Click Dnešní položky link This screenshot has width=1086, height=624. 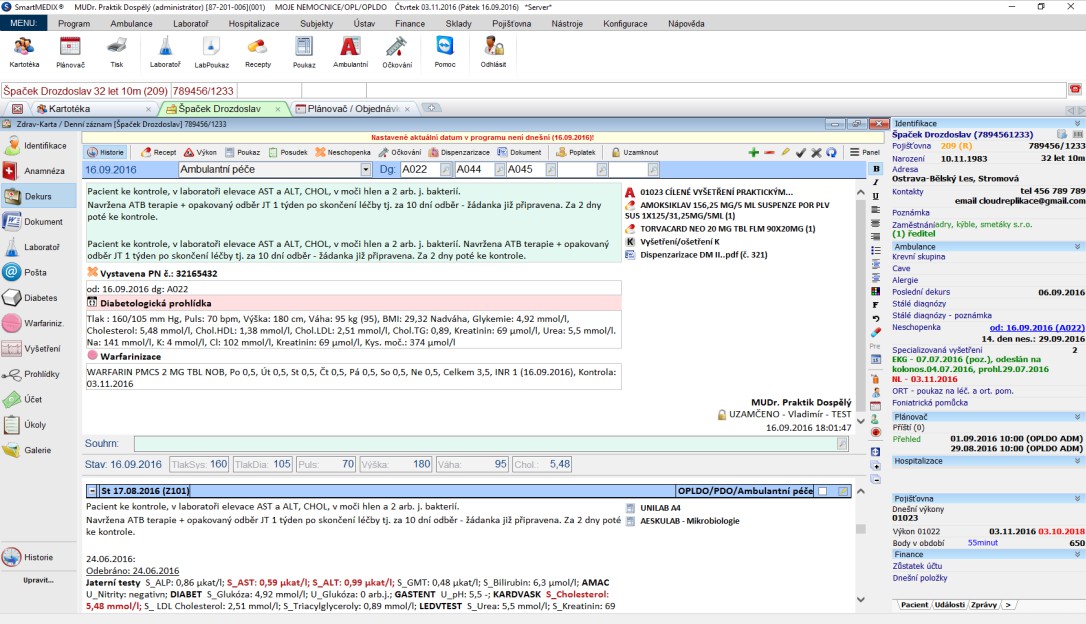click(x=920, y=578)
